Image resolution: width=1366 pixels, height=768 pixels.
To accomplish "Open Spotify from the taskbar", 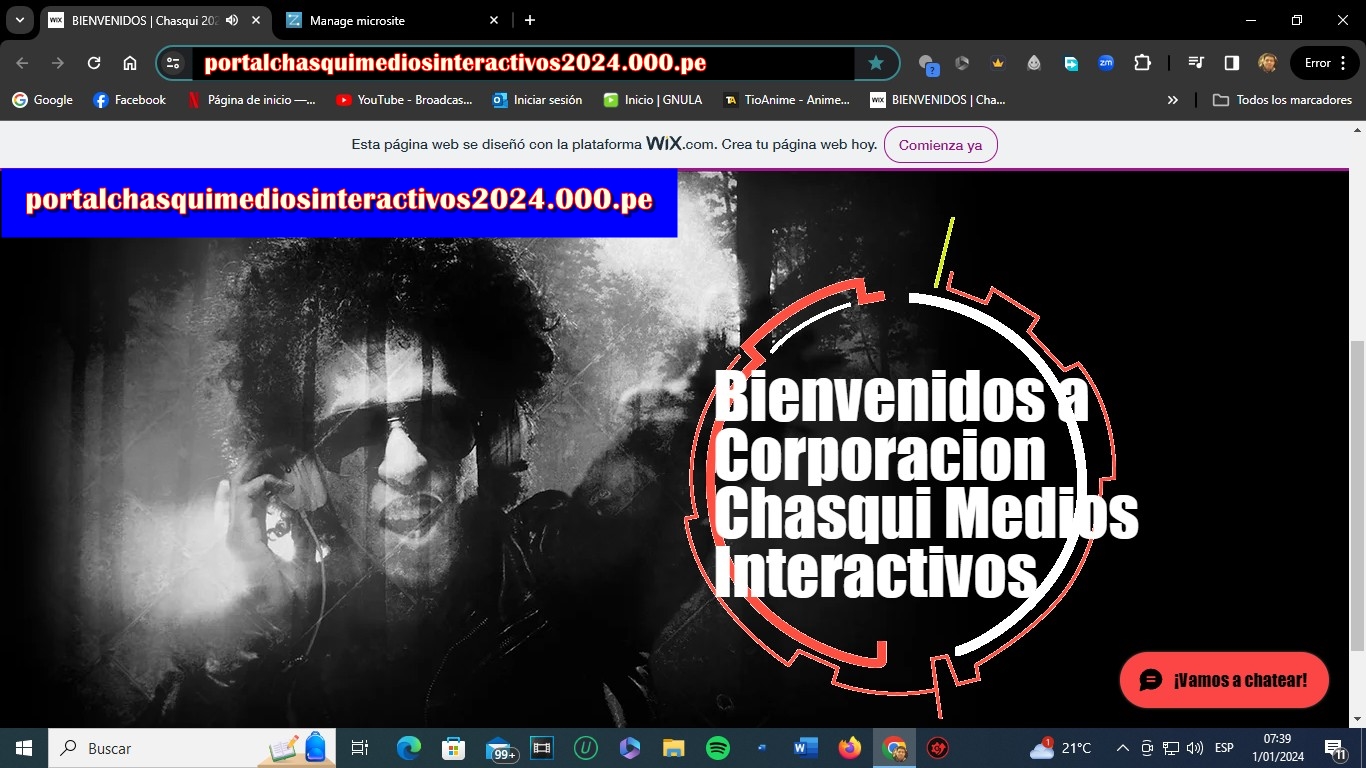I will click(718, 748).
